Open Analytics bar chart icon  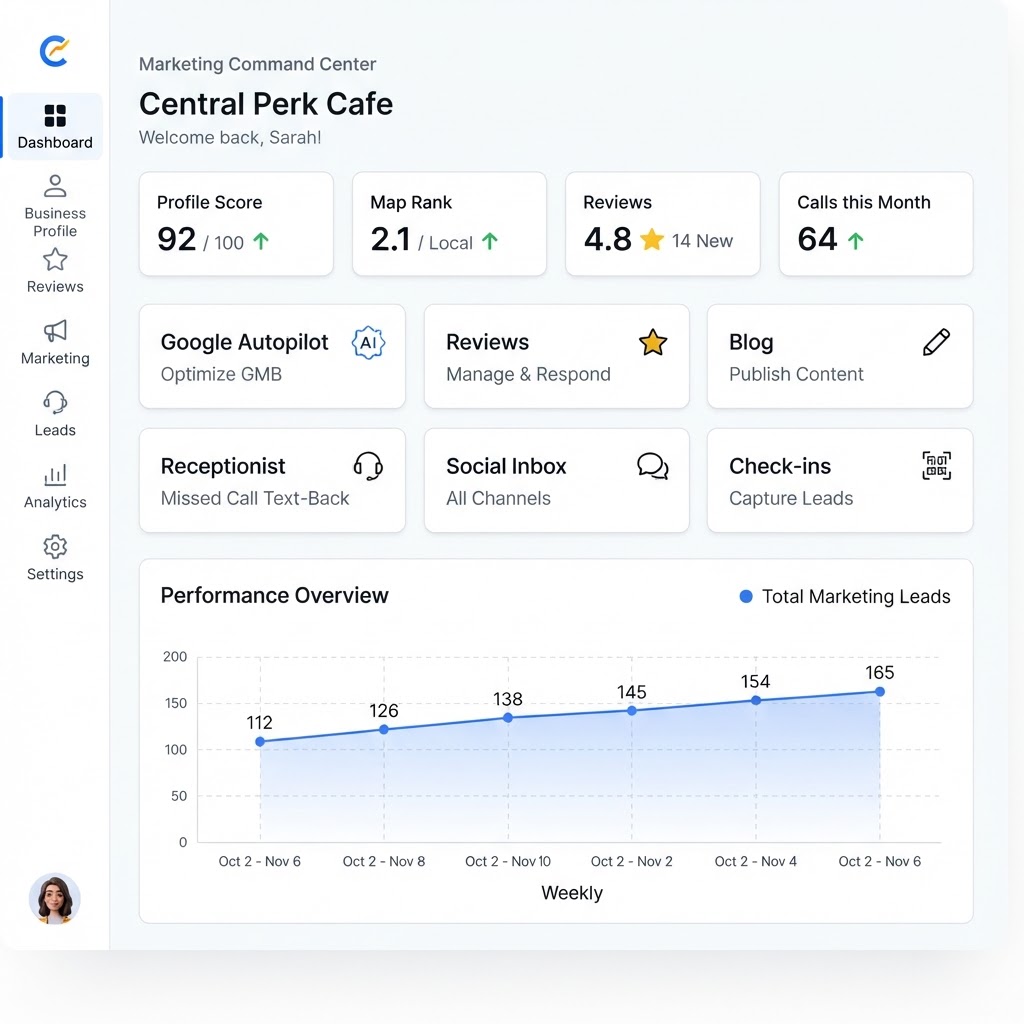tap(55, 475)
